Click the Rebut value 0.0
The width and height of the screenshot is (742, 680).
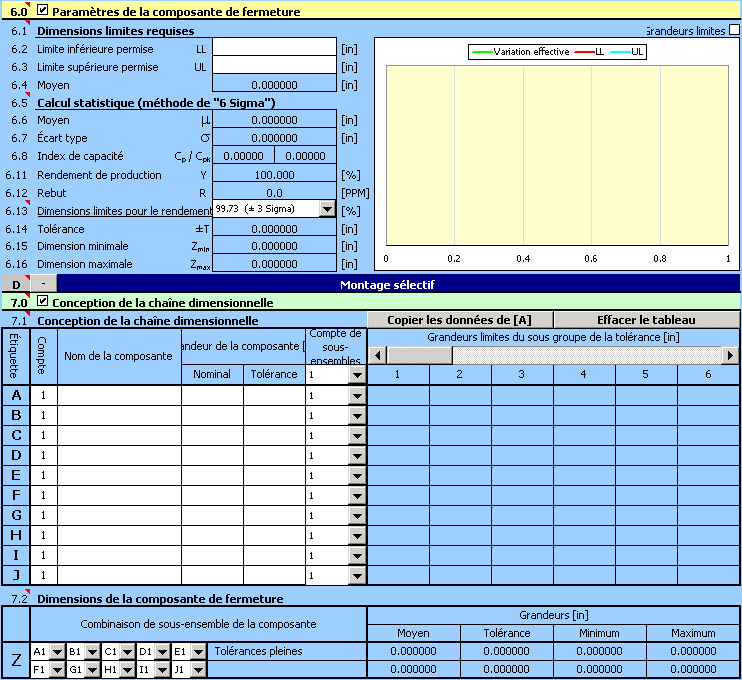pyautogui.click(x=274, y=193)
